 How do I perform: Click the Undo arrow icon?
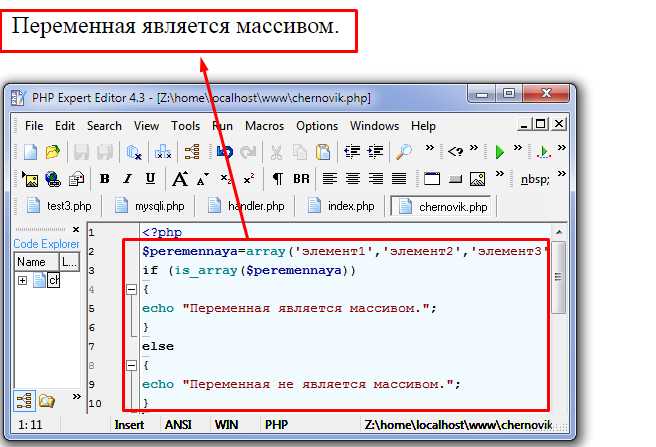coord(225,152)
